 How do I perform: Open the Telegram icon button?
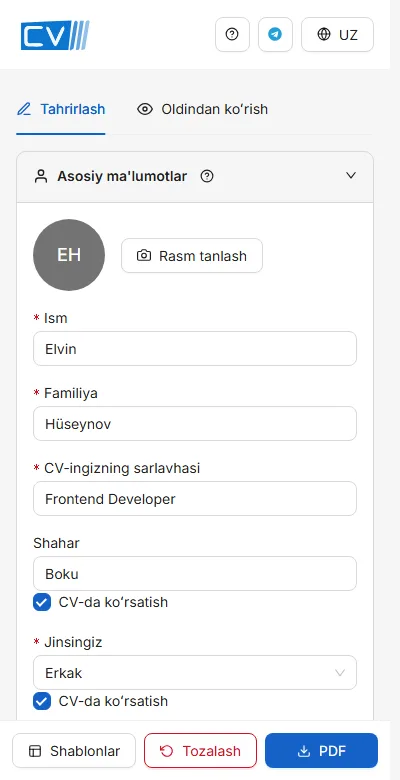click(275, 34)
